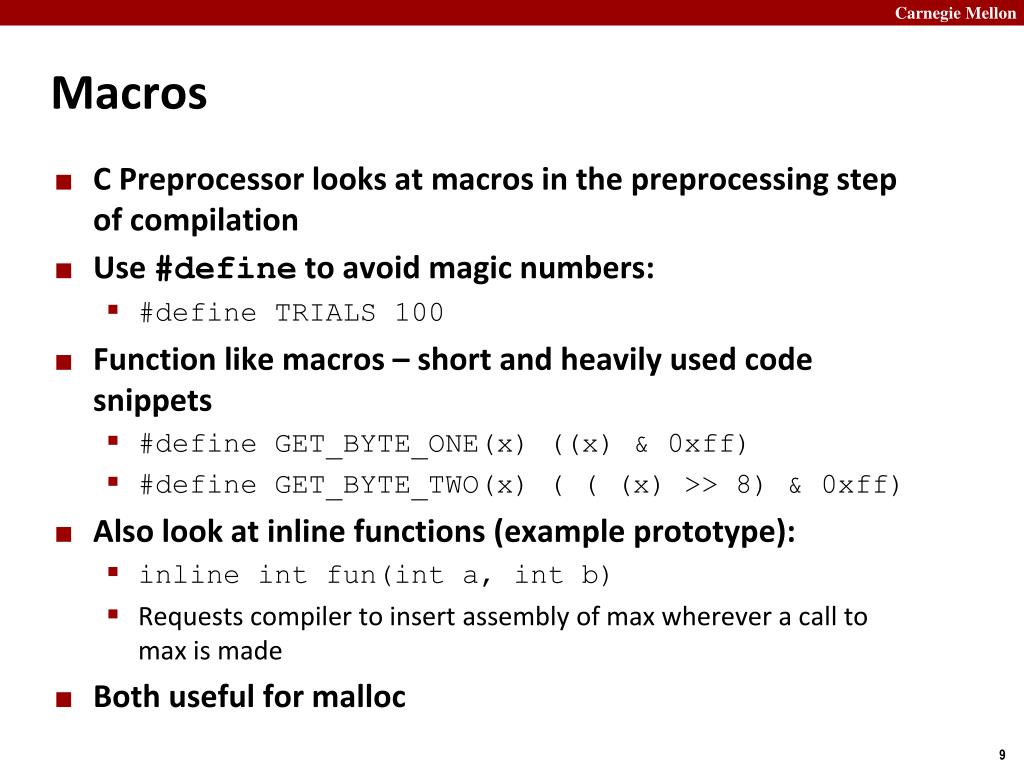1024x768 pixels.
Task: Click the inline int fun prototype line
Action: 374,575
